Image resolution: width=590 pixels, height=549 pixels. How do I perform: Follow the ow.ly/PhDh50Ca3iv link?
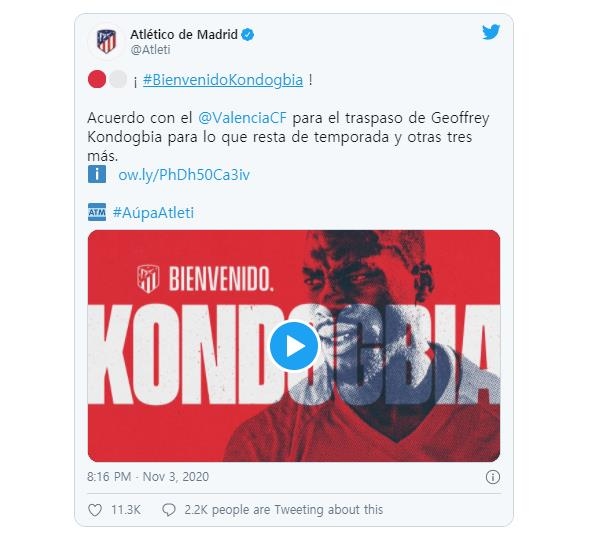coord(184,175)
